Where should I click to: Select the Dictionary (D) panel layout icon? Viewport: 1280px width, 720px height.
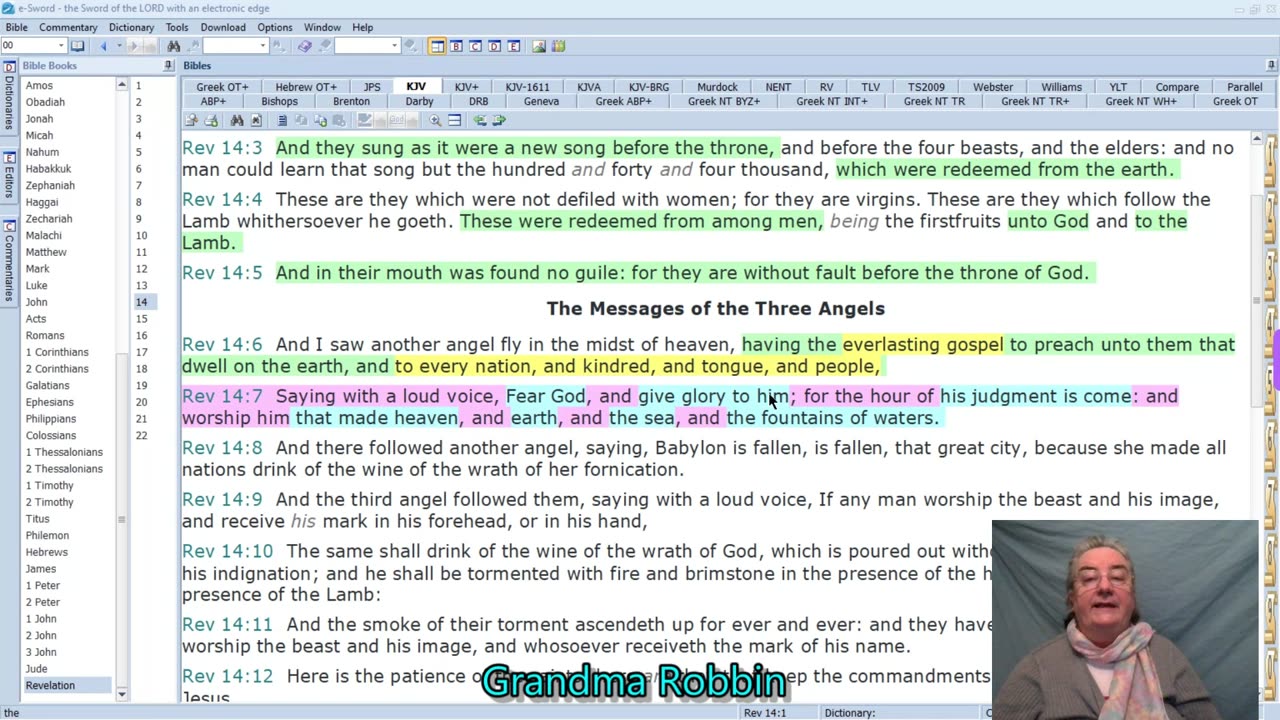494,46
